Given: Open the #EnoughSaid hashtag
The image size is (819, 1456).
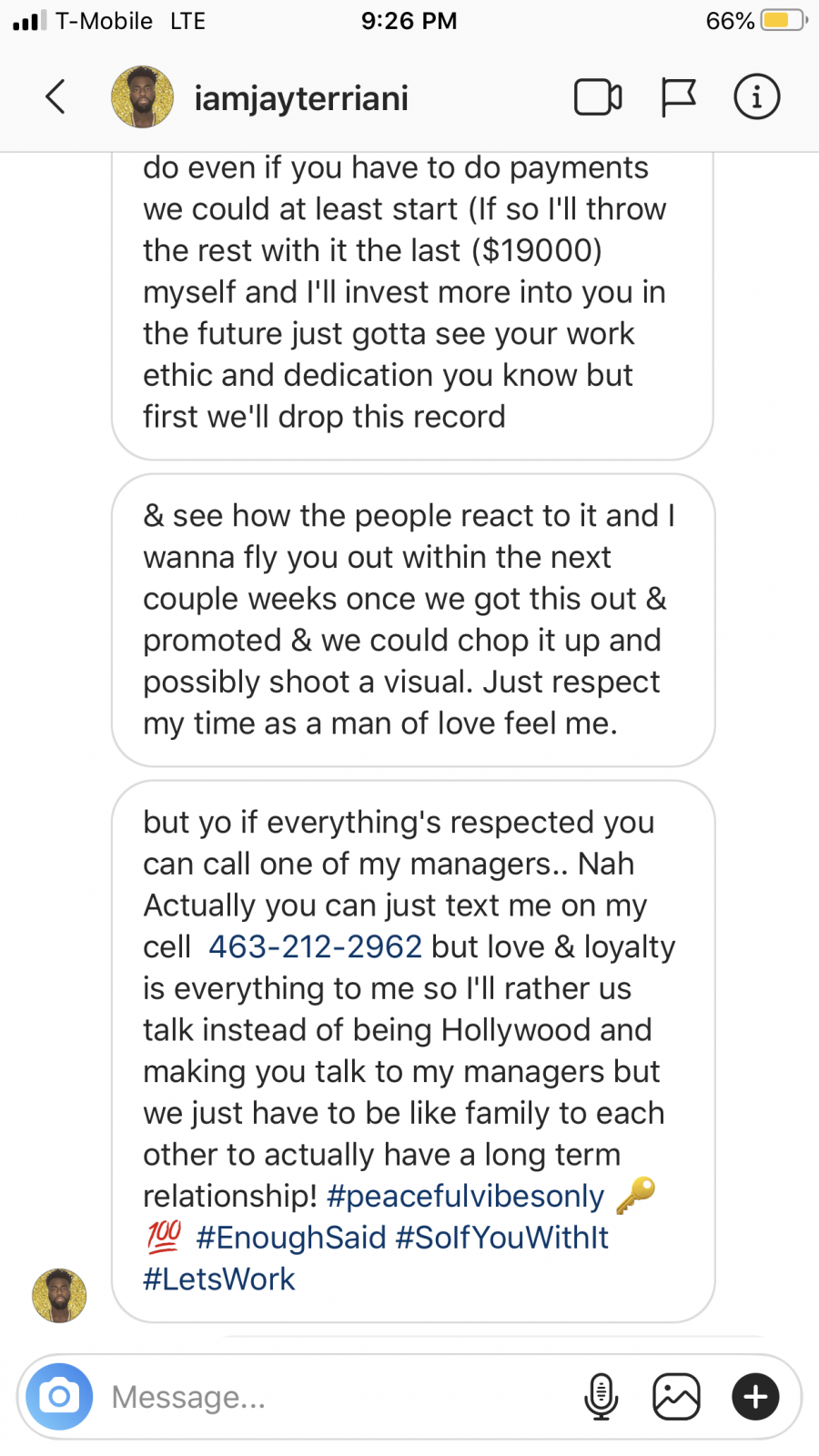Looking at the screenshot, I should pos(291,1238).
